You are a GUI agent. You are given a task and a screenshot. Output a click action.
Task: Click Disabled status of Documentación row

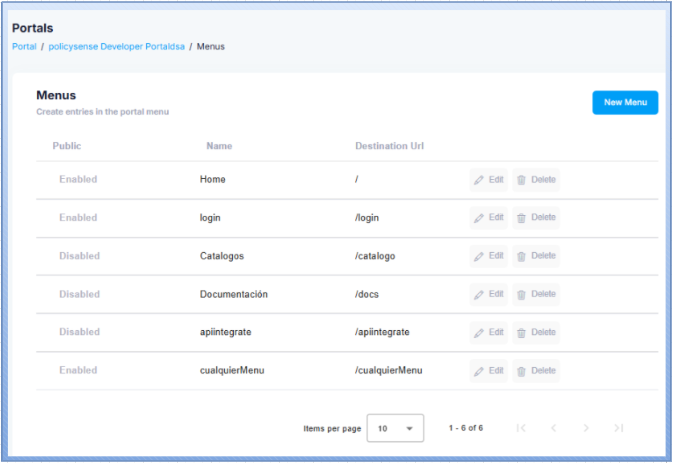79,294
